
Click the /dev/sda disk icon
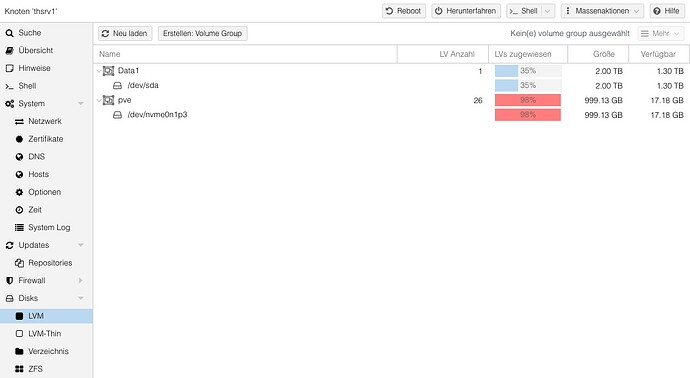click(117, 85)
